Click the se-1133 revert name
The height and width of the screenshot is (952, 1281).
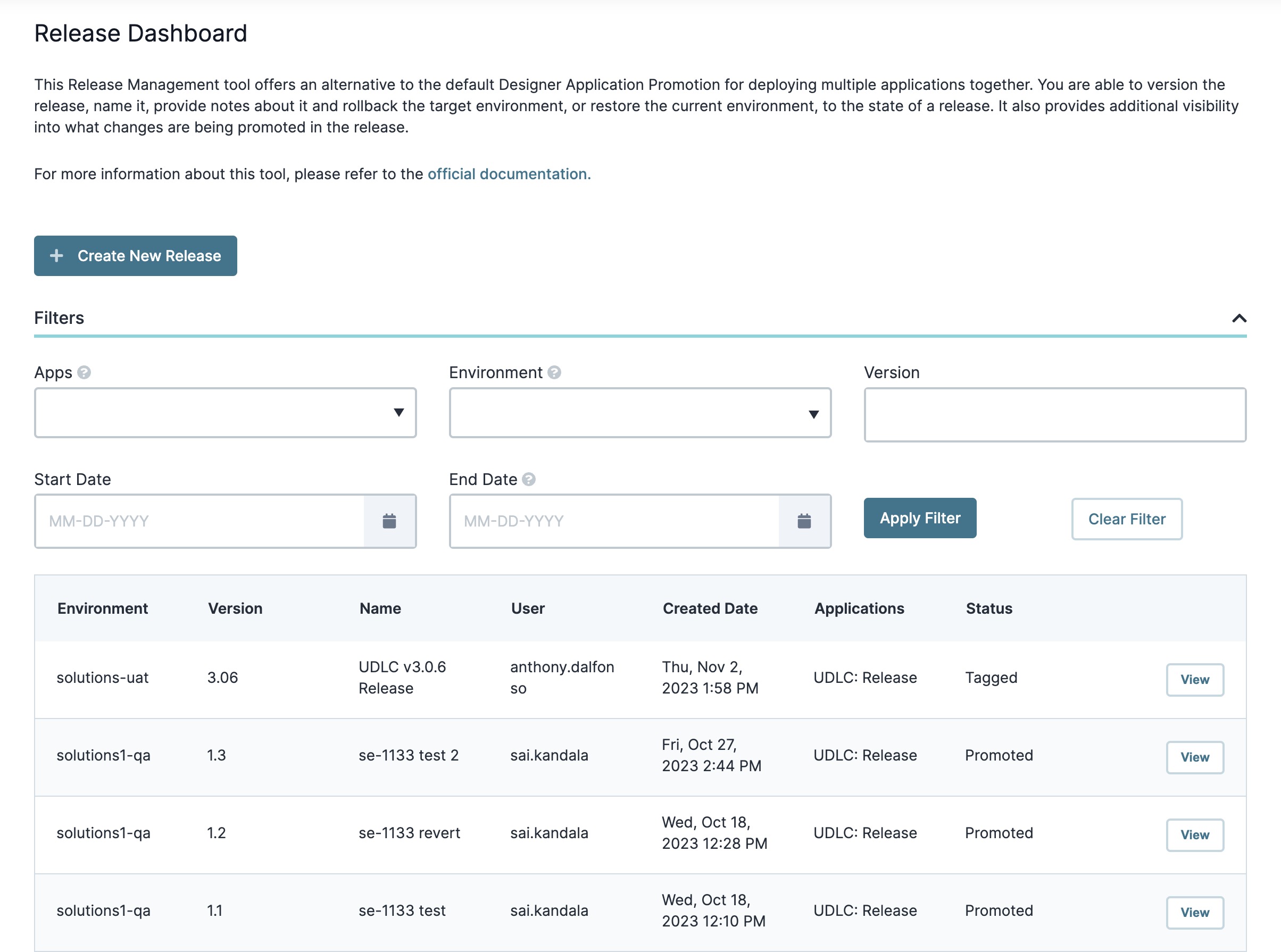pos(409,833)
